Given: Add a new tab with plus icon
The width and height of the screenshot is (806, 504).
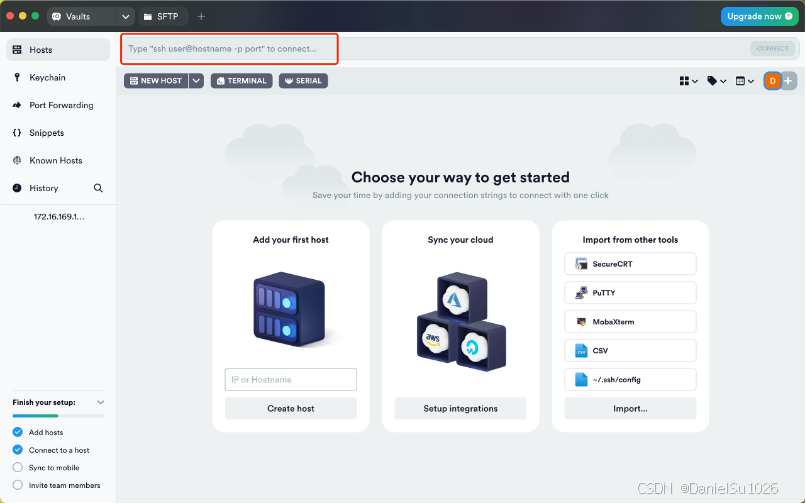Looking at the screenshot, I should (x=201, y=16).
